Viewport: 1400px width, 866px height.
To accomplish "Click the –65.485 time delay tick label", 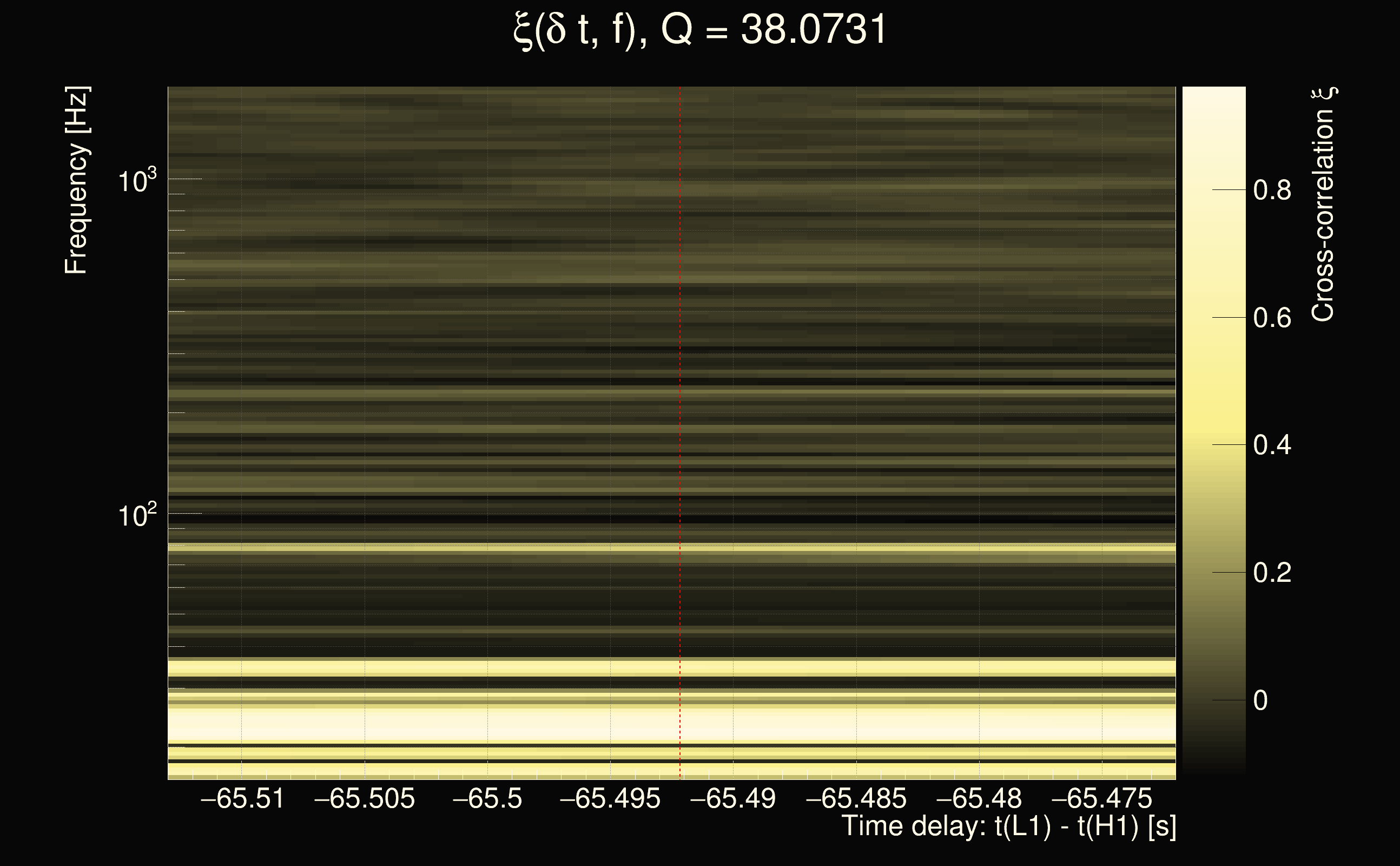I will pos(856,799).
